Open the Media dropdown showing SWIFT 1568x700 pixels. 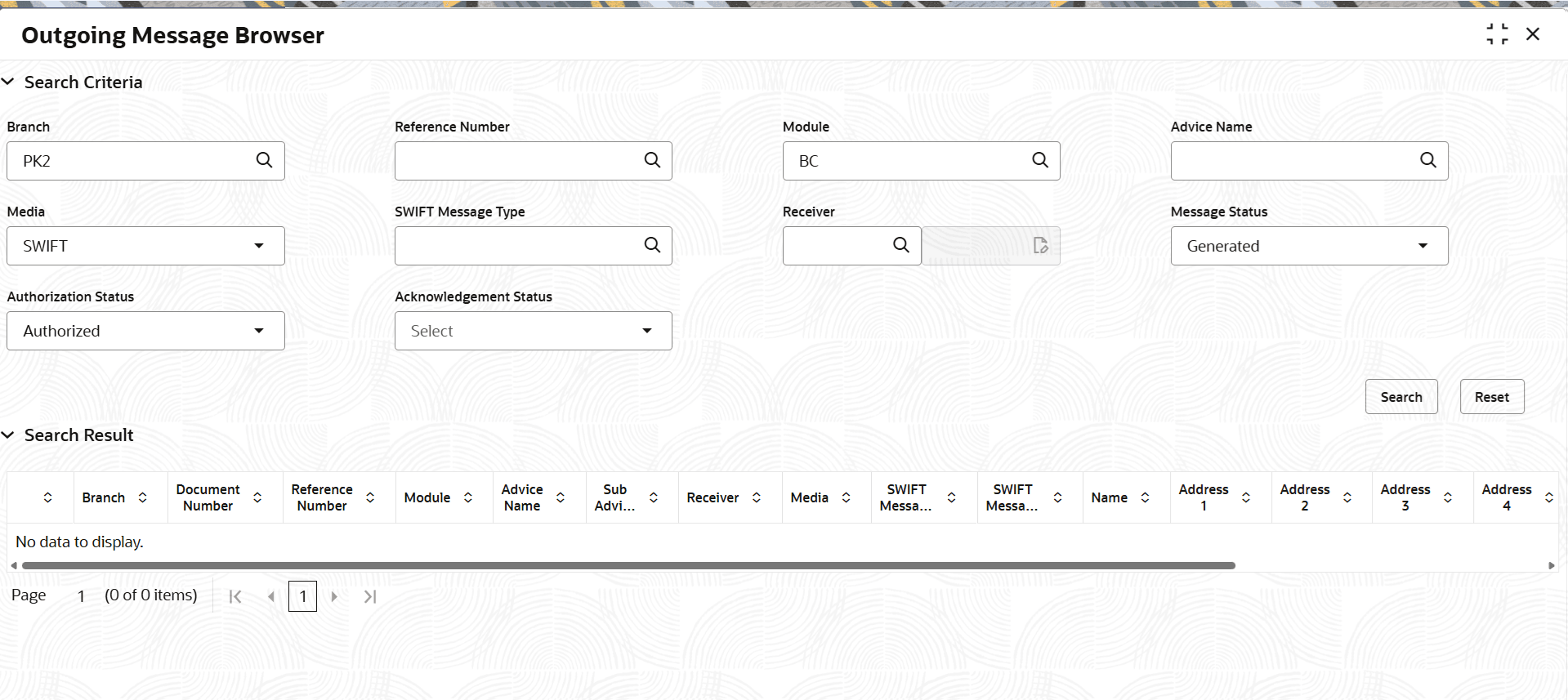(145, 246)
